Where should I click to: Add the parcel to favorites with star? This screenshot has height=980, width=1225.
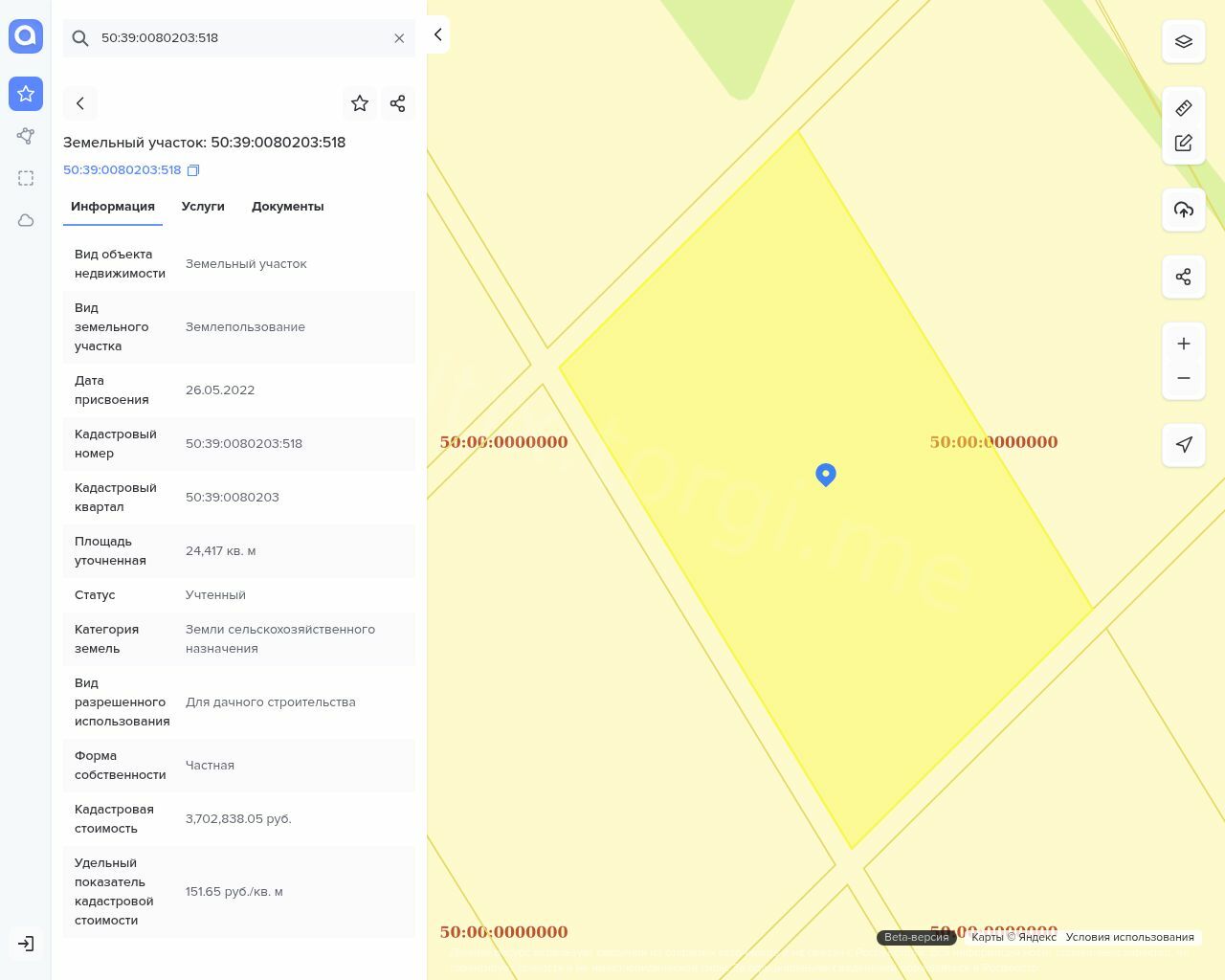pyautogui.click(x=360, y=103)
